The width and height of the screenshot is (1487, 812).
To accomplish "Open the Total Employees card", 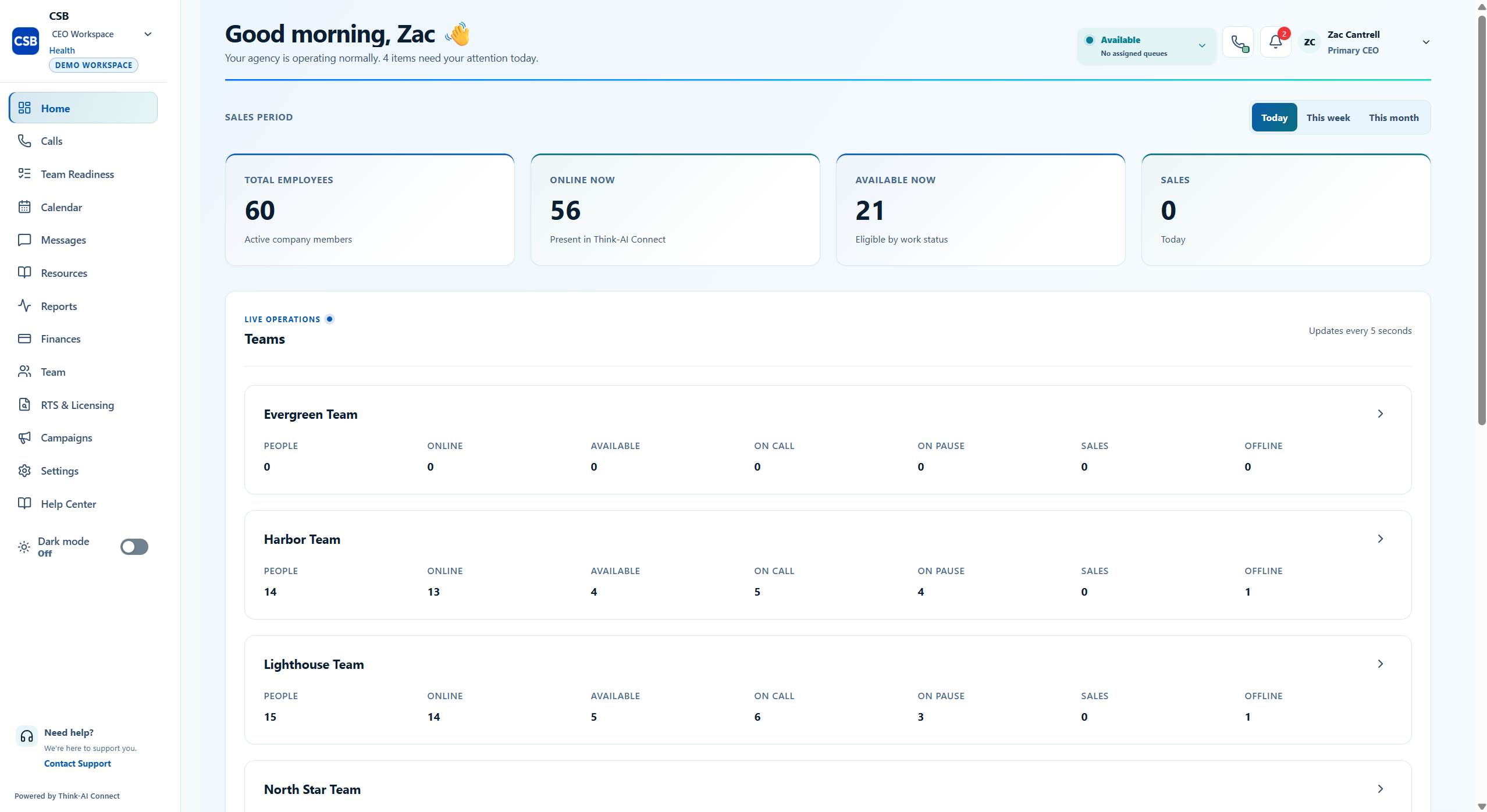I will click(x=370, y=210).
